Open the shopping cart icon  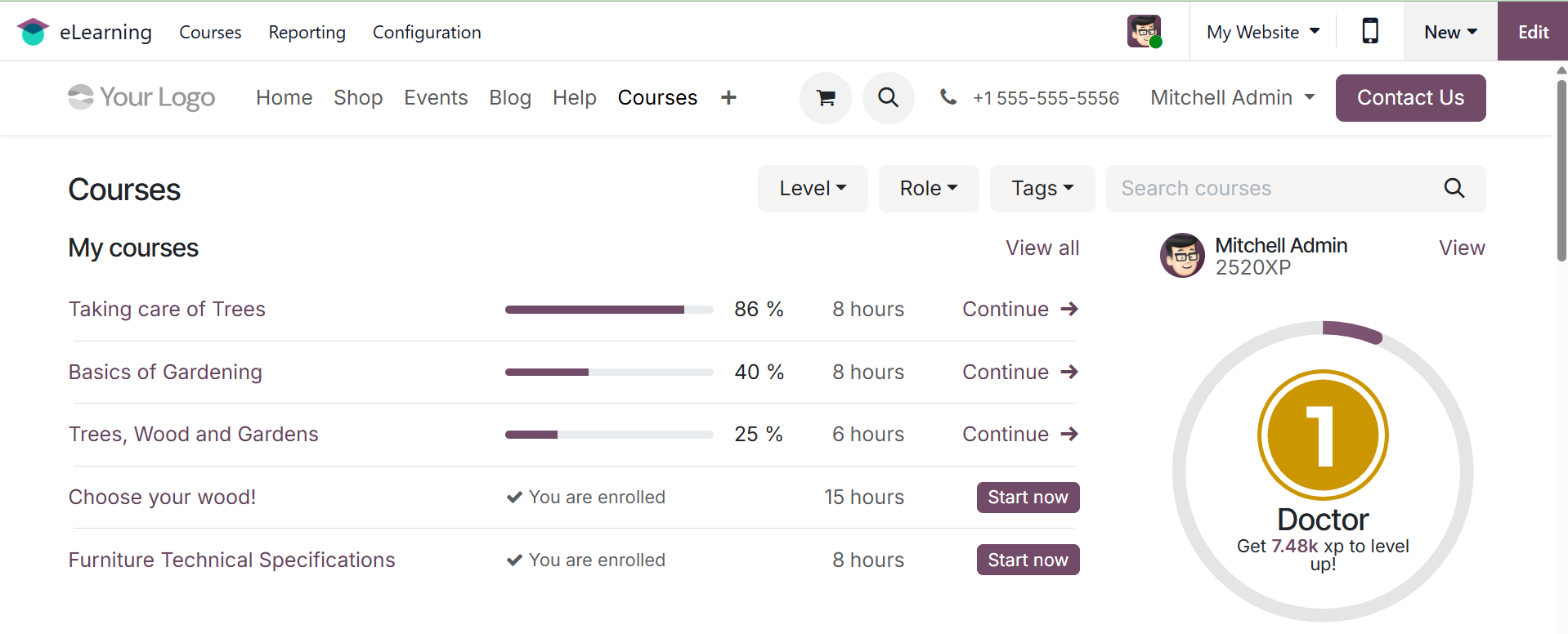(826, 98)
